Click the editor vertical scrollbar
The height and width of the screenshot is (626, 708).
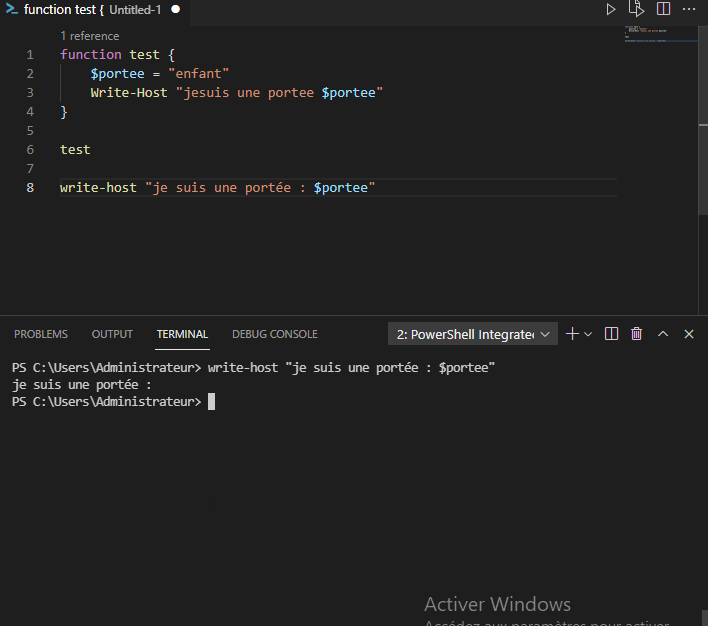703,90
